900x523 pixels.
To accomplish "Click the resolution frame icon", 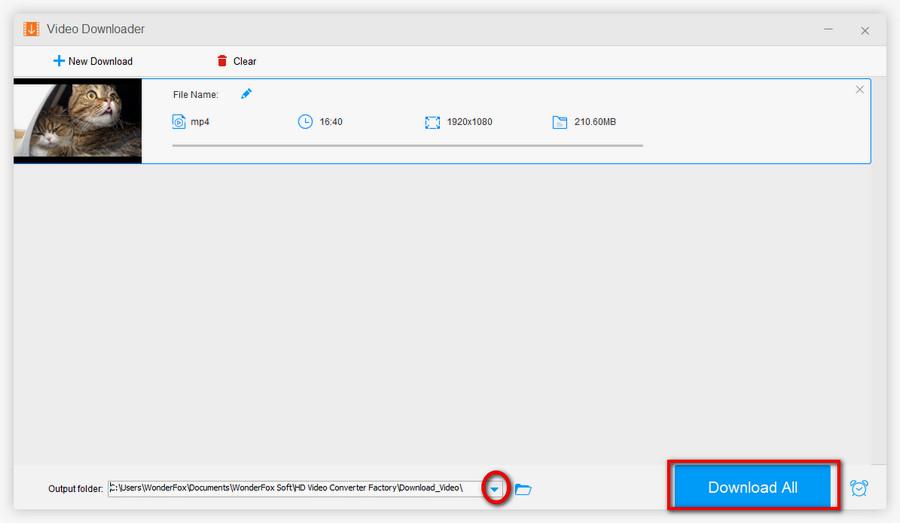I will click(x=432, y=122).
